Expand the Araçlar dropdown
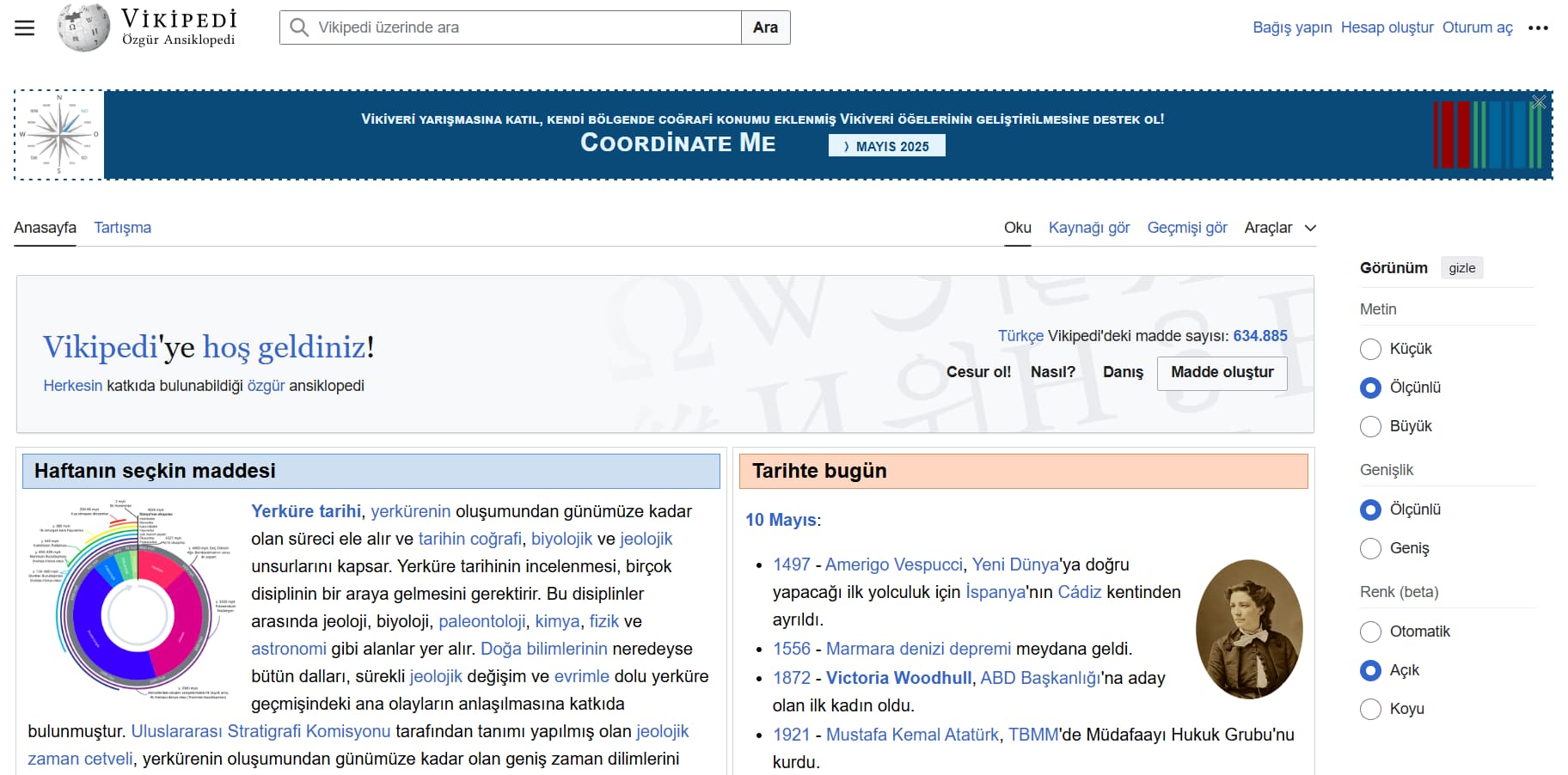 pos(1280,228)
